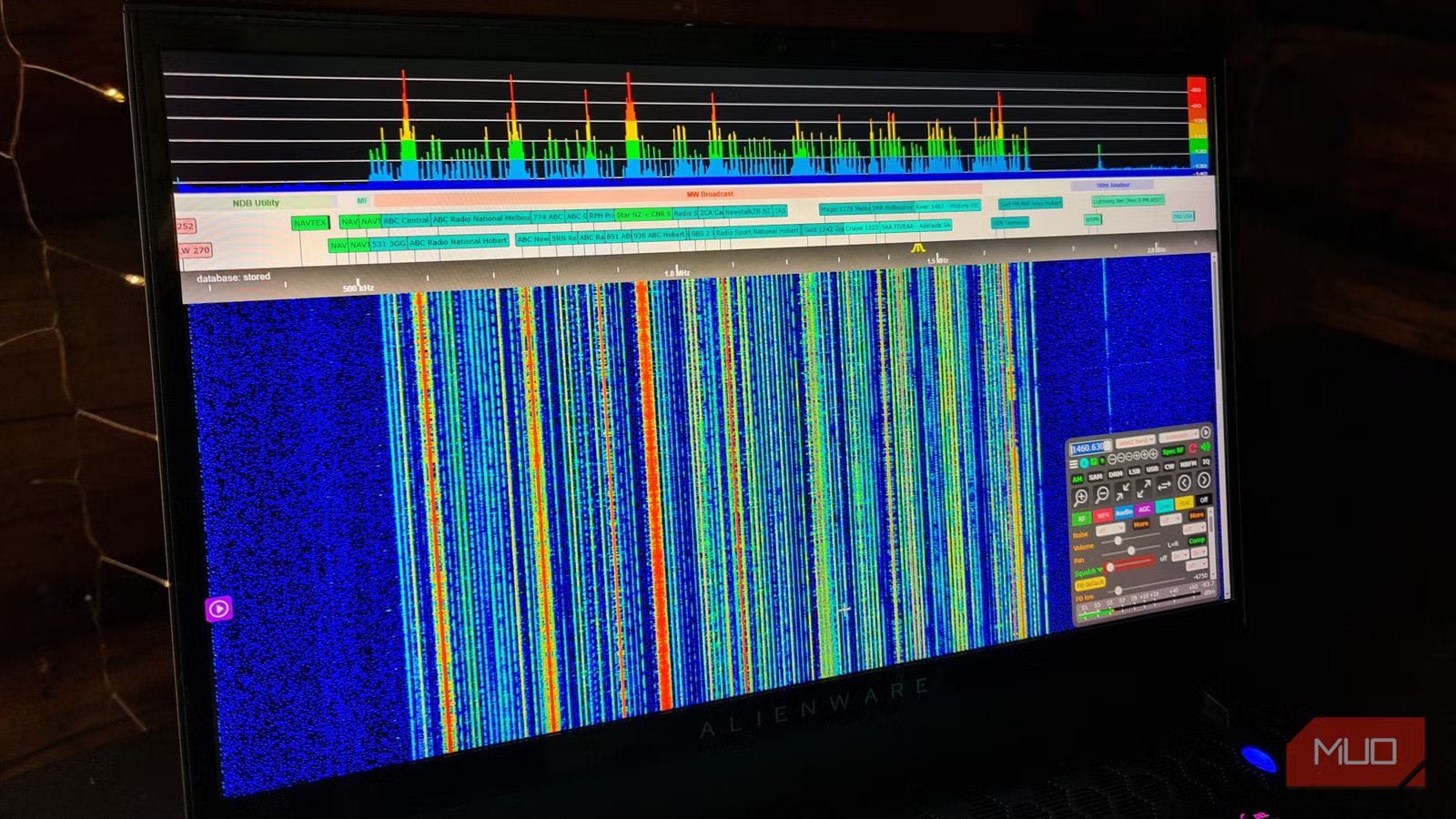Screen dimensions: 1456x819
Task: Select NBFM mode
Action: click(1188, 464)
